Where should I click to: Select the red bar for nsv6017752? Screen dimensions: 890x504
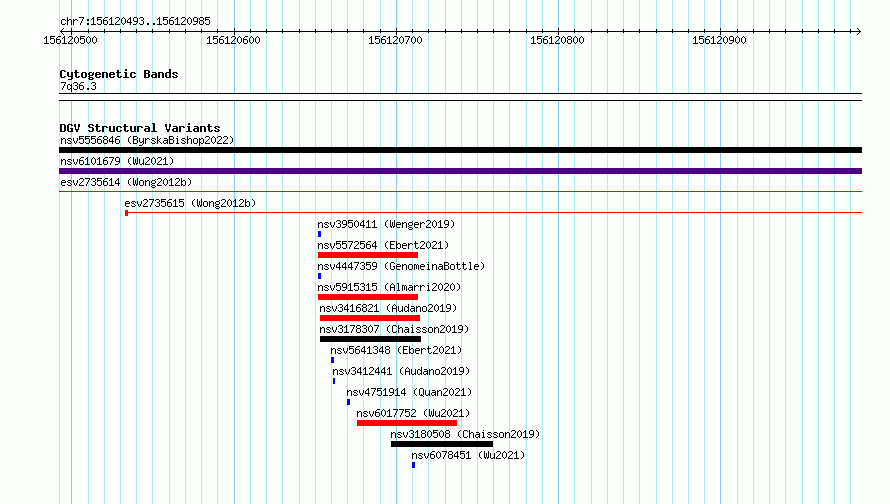click(407, 423)
